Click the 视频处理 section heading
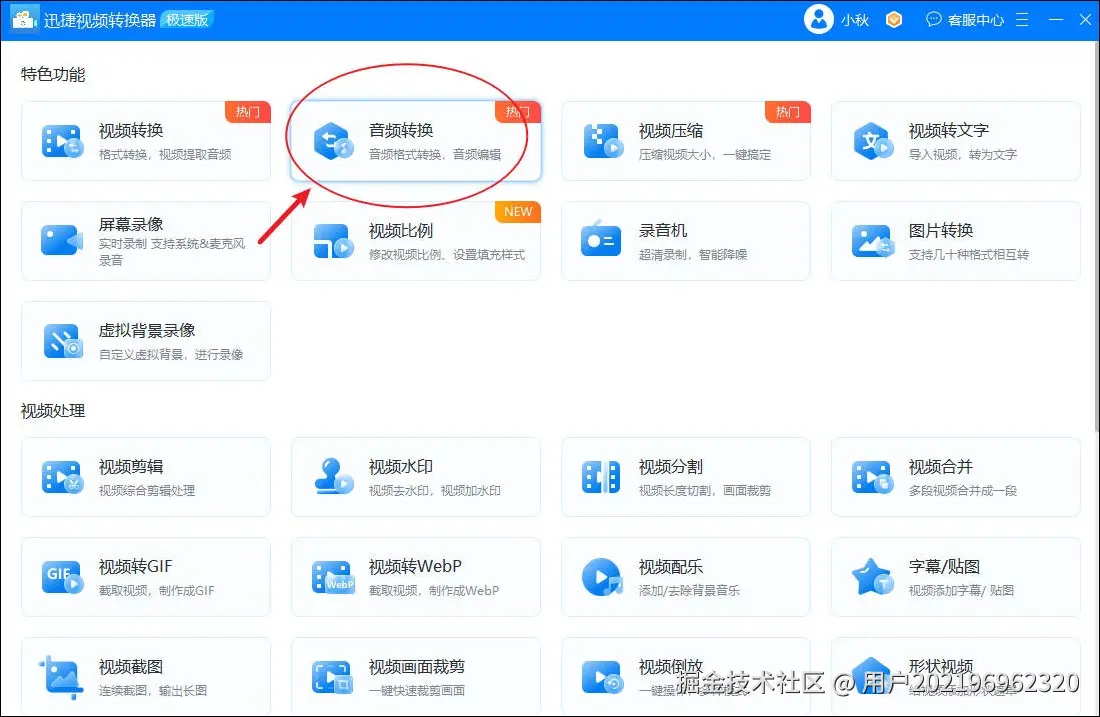Viewport: 1100px width, 717px height. point(53,411)
